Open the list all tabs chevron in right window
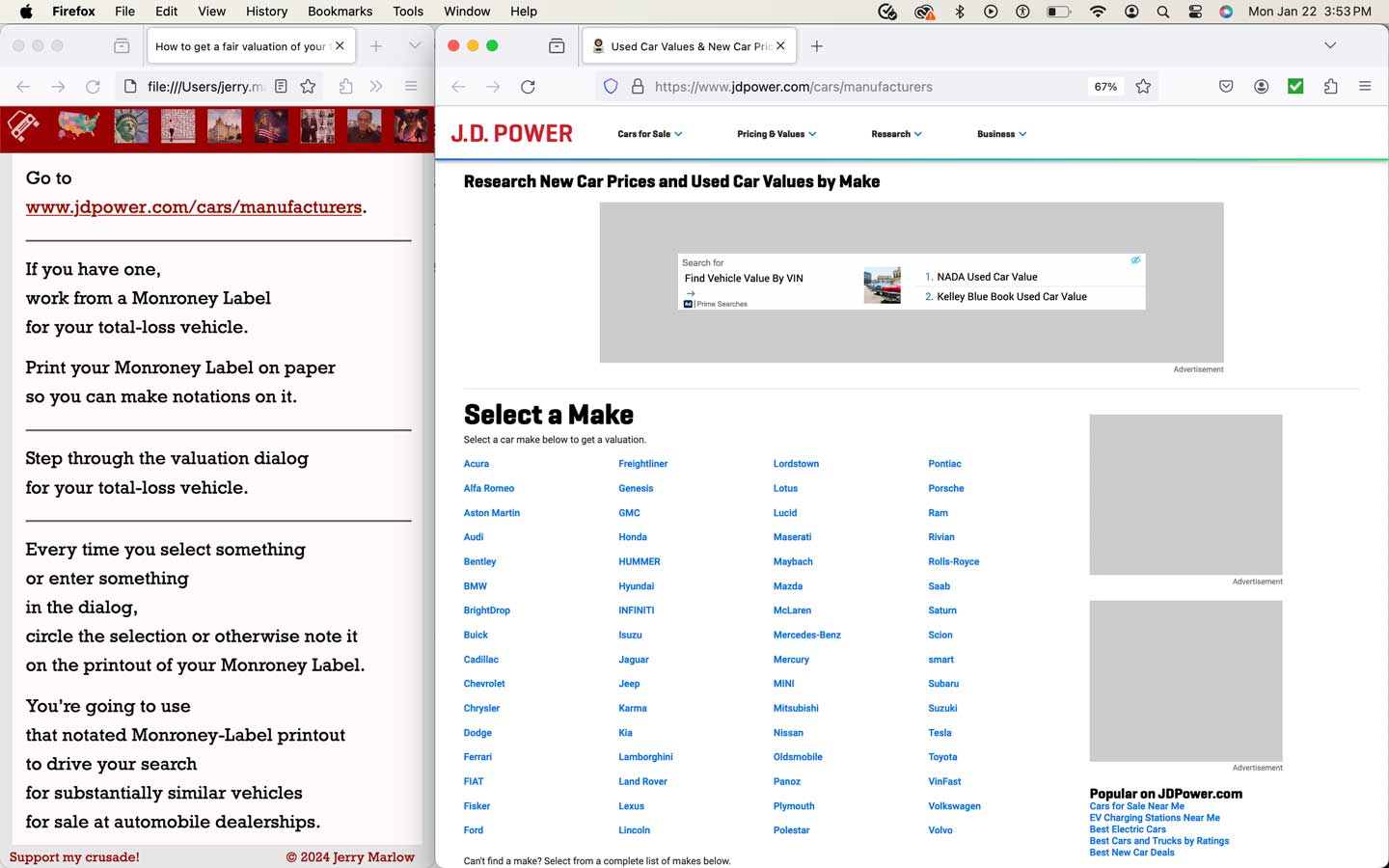 [x=1330, y=45]
